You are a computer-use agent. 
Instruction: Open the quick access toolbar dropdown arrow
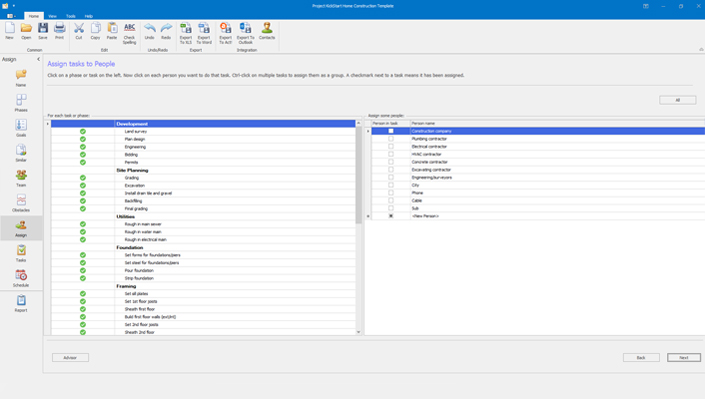[13, 6]
